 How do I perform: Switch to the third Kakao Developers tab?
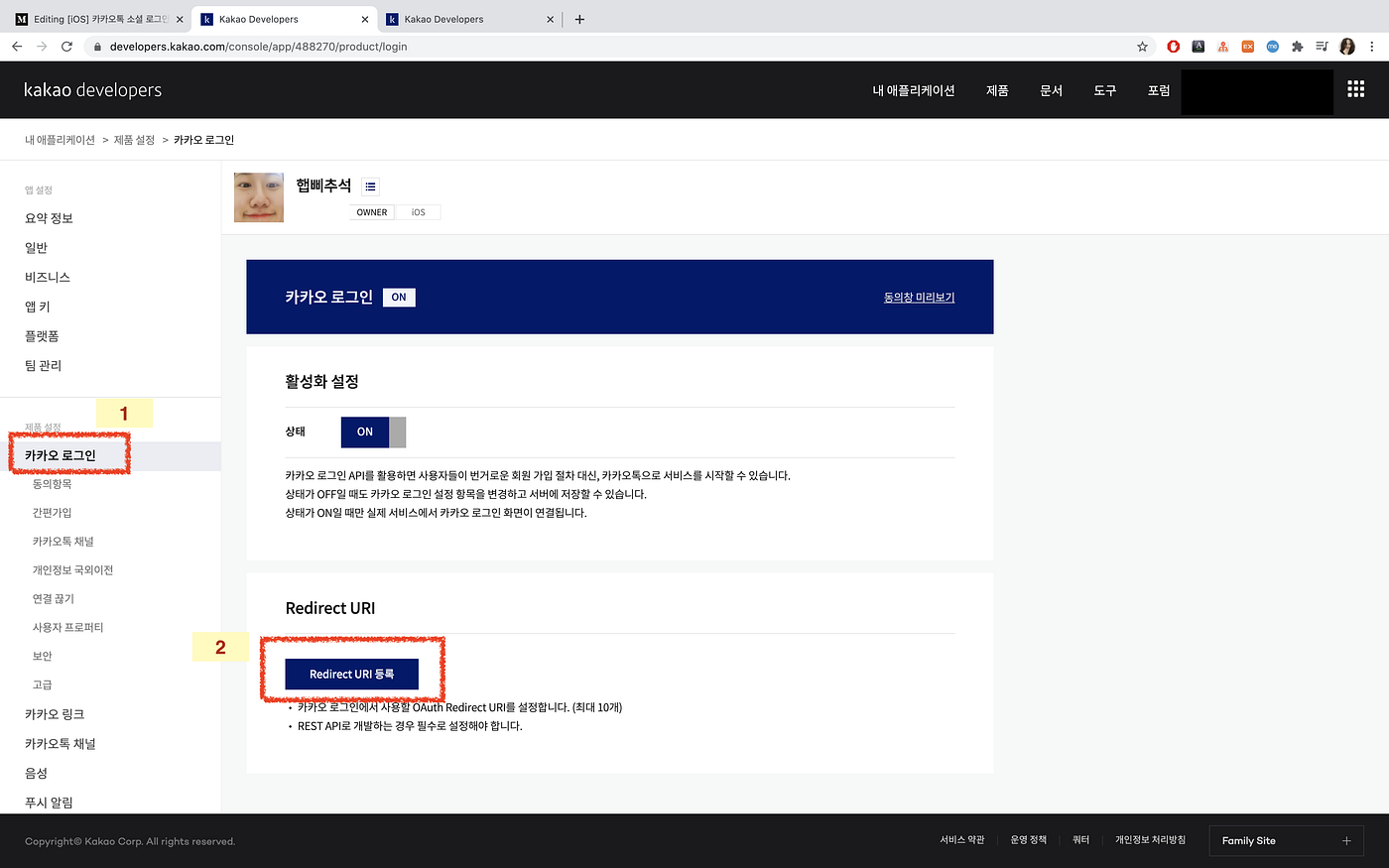point(471,19)
